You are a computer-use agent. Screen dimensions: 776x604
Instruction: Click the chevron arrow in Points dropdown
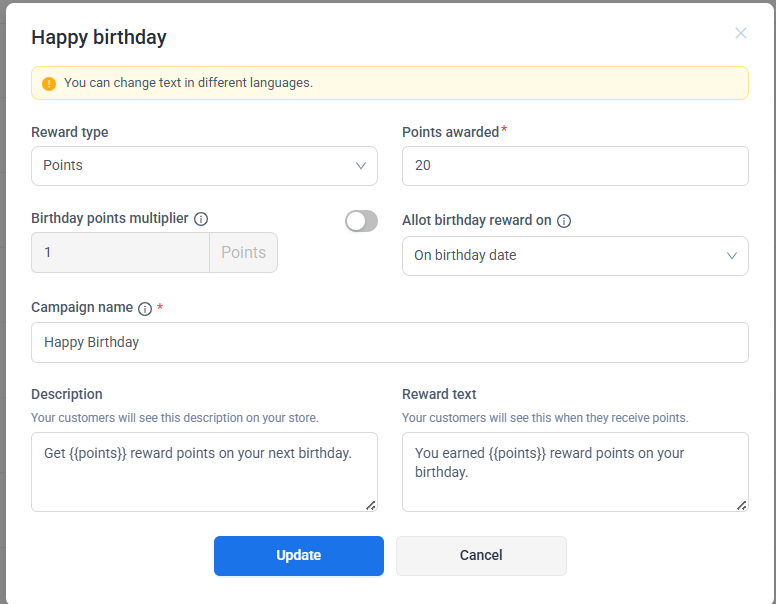[x=361, y=166]
